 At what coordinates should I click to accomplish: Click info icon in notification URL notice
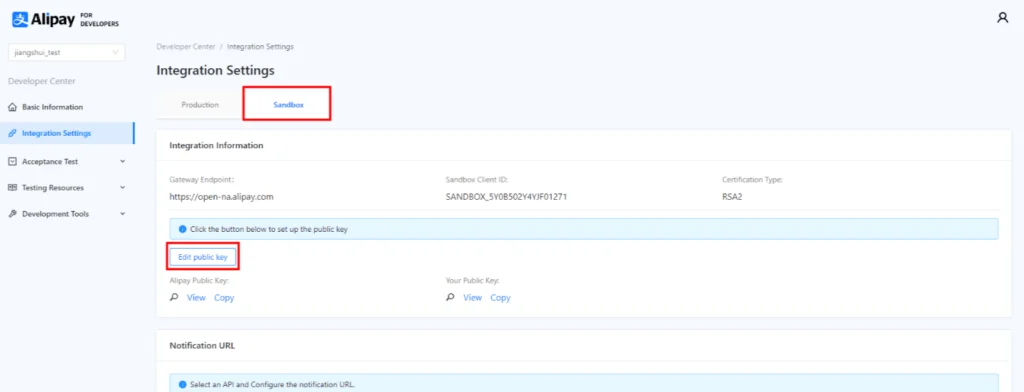click(x=183, y=384)
